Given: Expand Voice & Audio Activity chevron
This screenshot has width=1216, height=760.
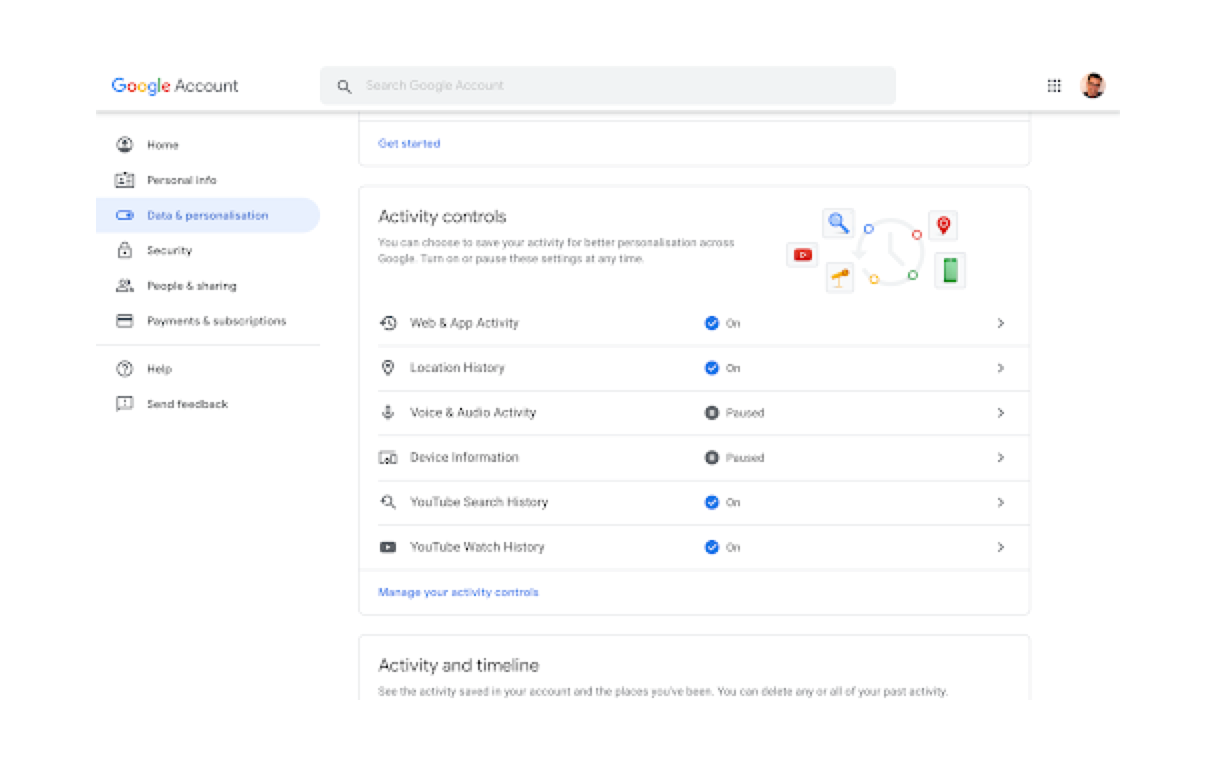Looking at the screenshot, I should pos(1000,413).
